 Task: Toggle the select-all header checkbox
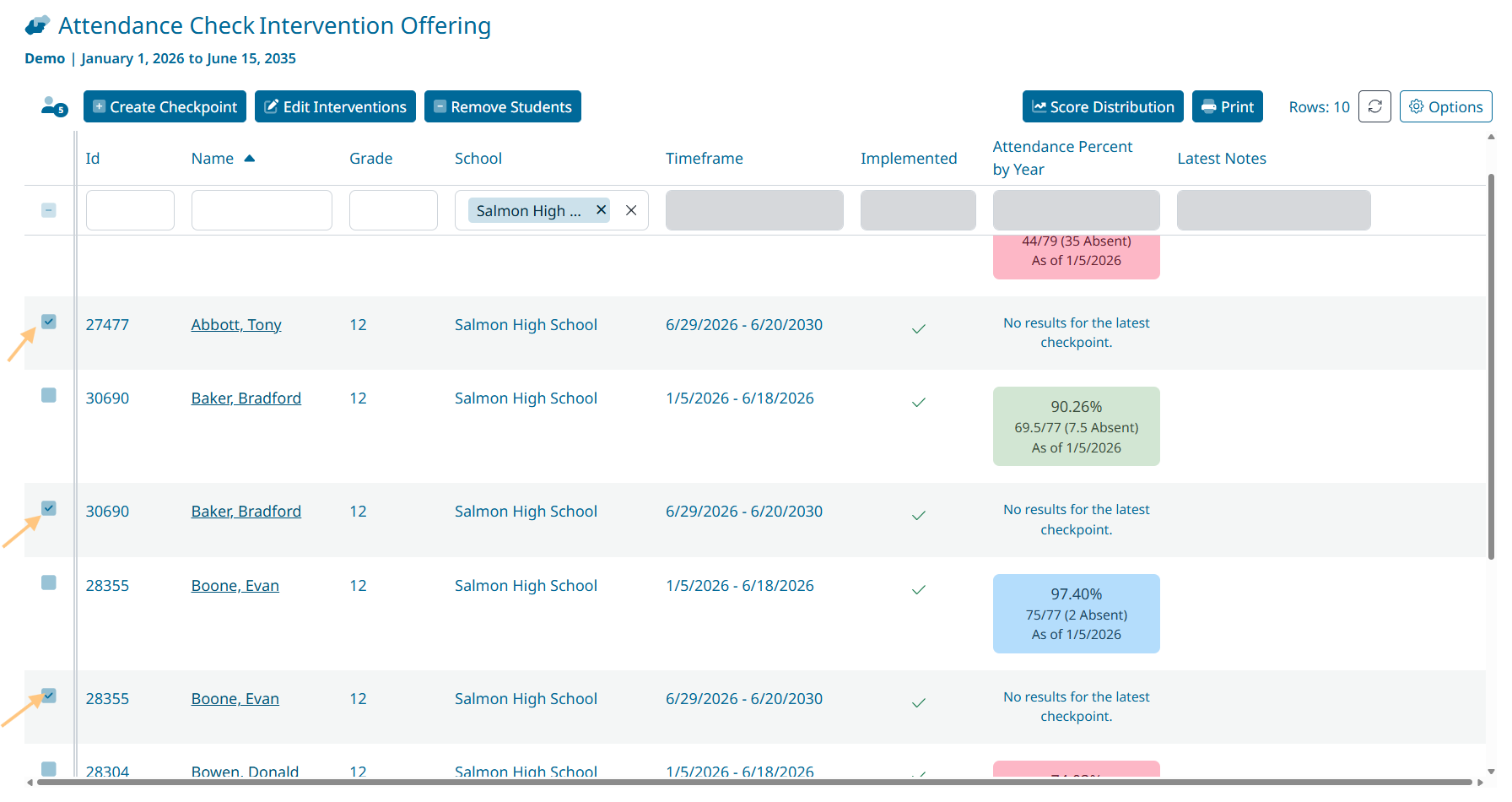pos(49,210)
